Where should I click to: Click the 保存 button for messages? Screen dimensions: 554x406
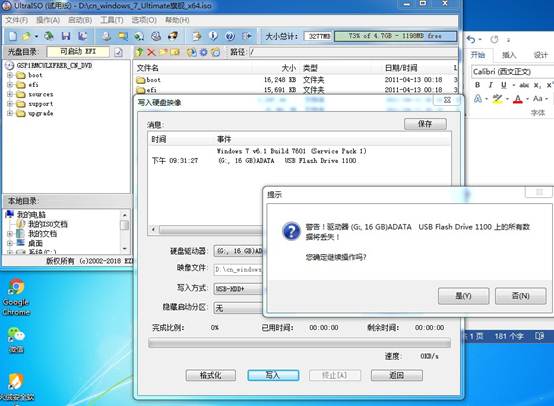[425, 124]
